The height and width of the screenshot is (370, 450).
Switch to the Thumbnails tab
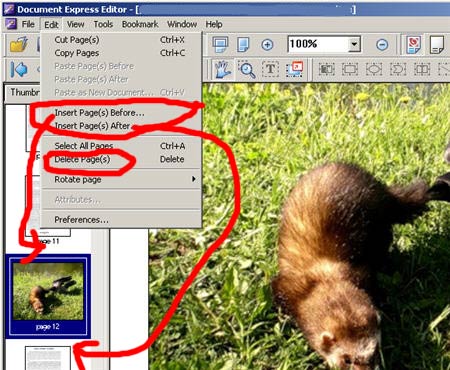[x=23, y=92]
